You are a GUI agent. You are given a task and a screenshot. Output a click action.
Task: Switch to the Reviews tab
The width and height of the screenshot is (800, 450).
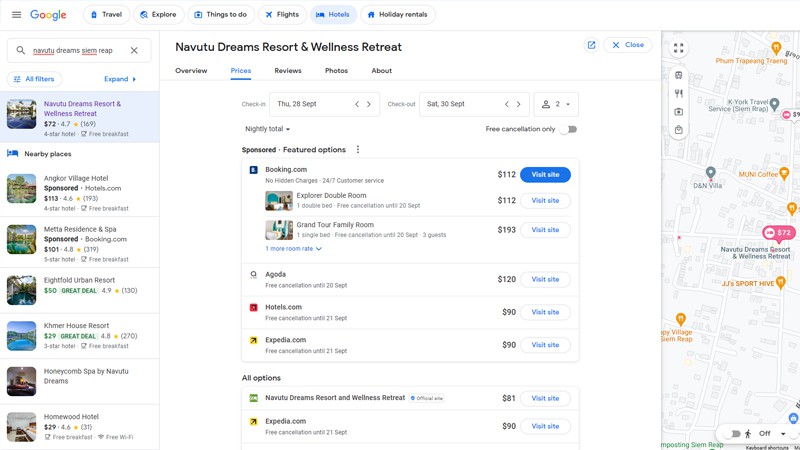tap(288, 71)
